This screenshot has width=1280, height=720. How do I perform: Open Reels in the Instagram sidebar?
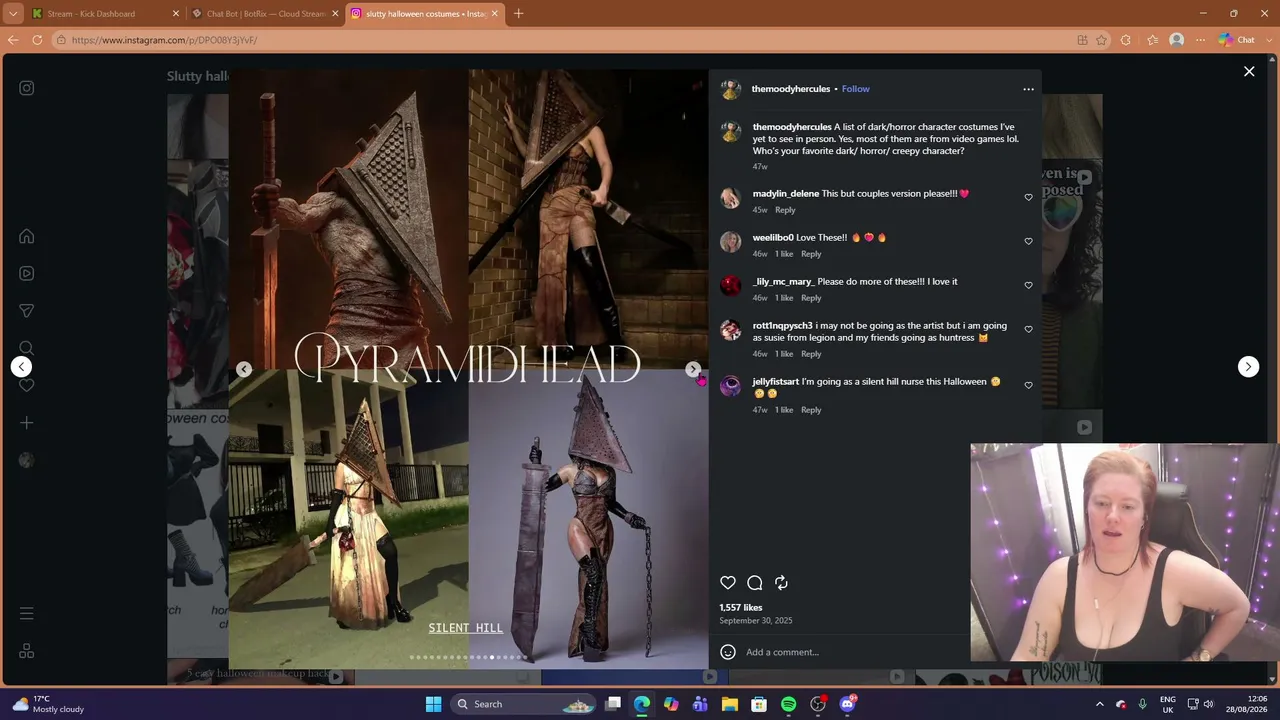click(x=27, y=273)
